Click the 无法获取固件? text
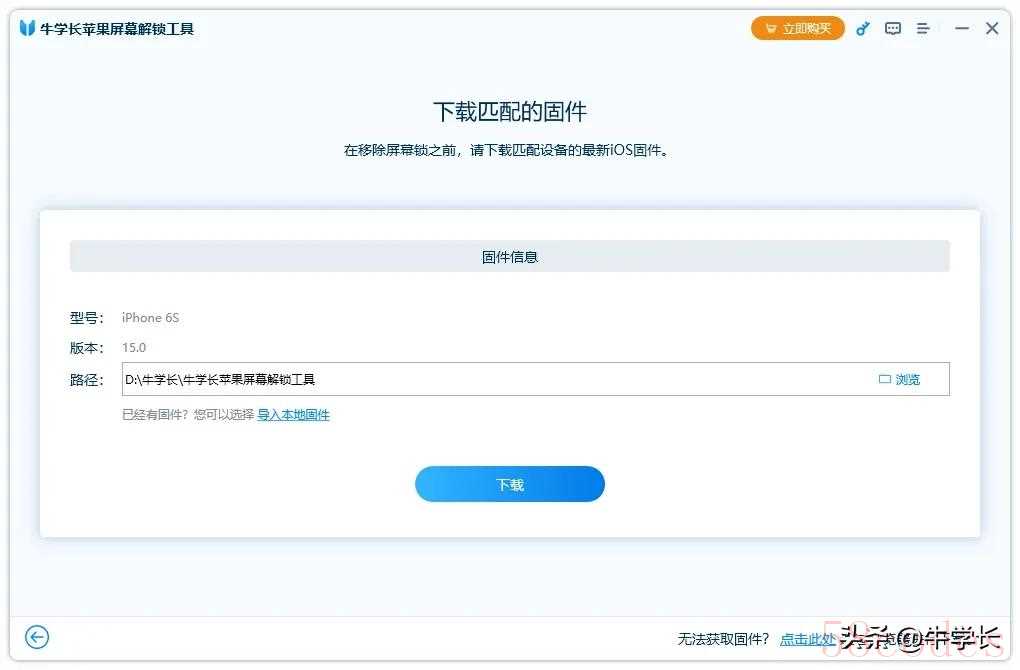The image size is (1020, 670). pyautogui.click(x=723, y=639)
